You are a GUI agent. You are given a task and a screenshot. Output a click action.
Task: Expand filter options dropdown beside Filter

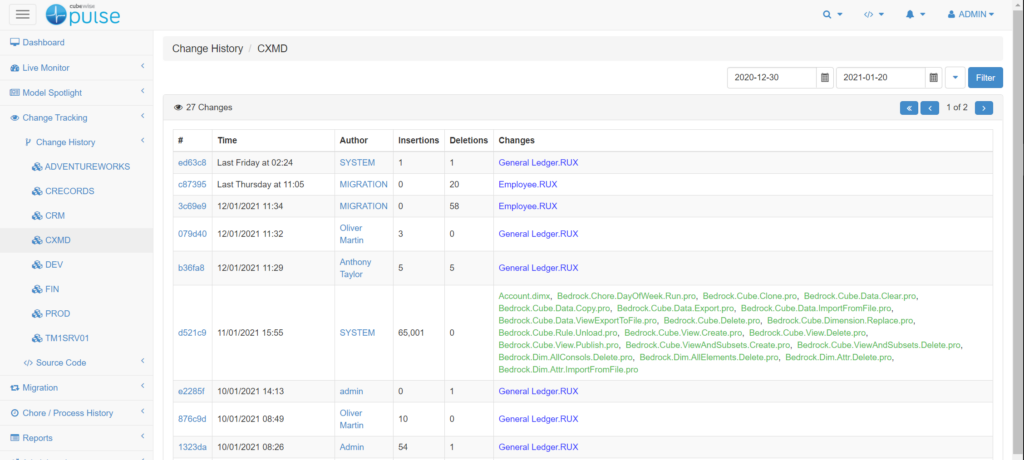tap(954, 78)
